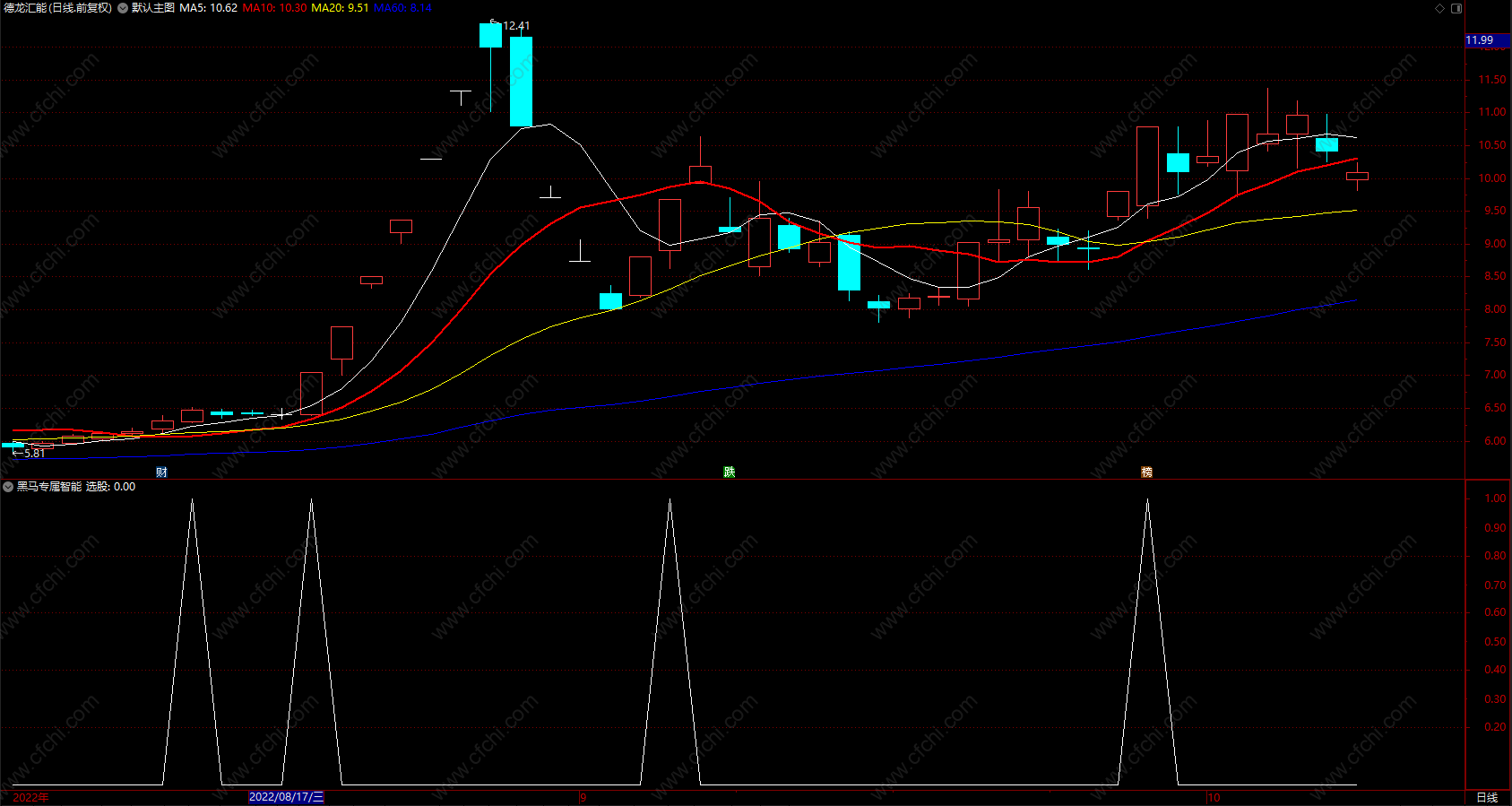1512x806 pixels.
Task: Click the 5.81 low price label
Action: pos(34,454)
